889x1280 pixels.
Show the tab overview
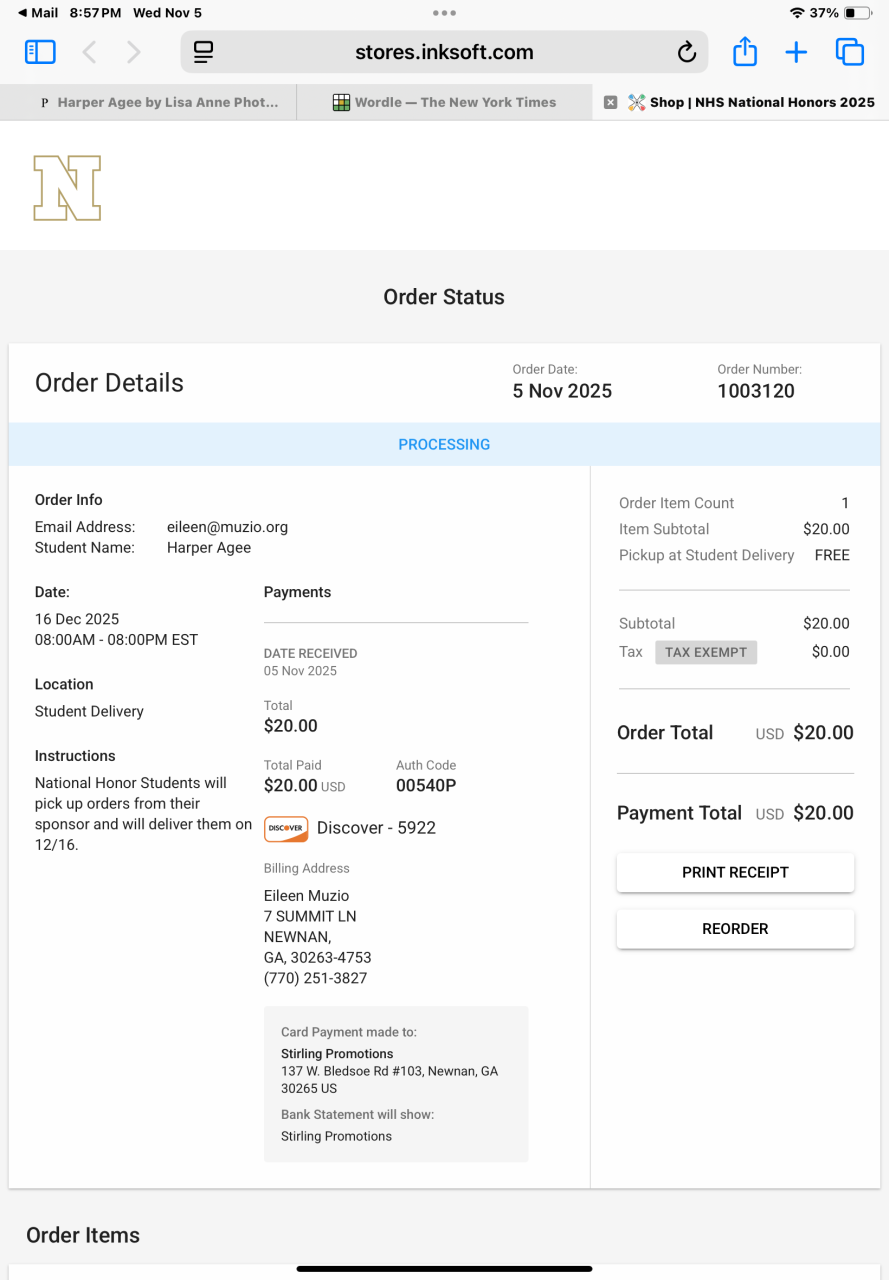pyautogui.click(x=849, y=52)
